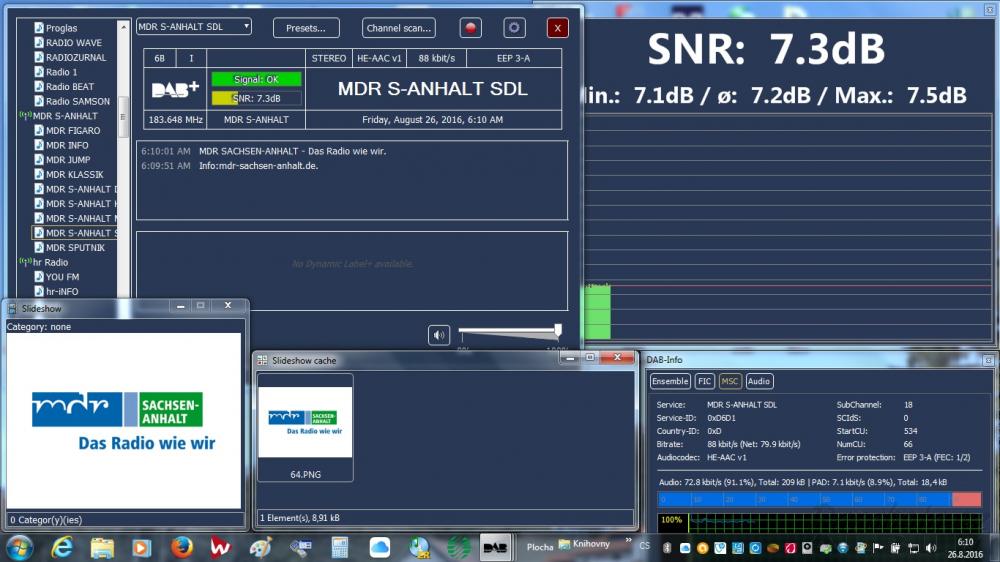Launch Internet Explorer from the taskbar
The height and width of the screenshot is (562, 1000).
[x=62, y=547]
